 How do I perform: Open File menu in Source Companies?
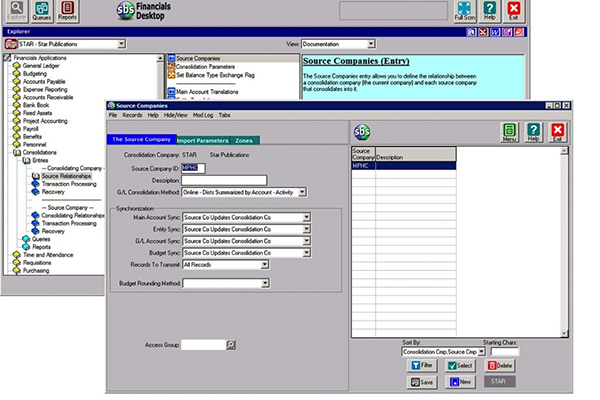tap(113, 115)
